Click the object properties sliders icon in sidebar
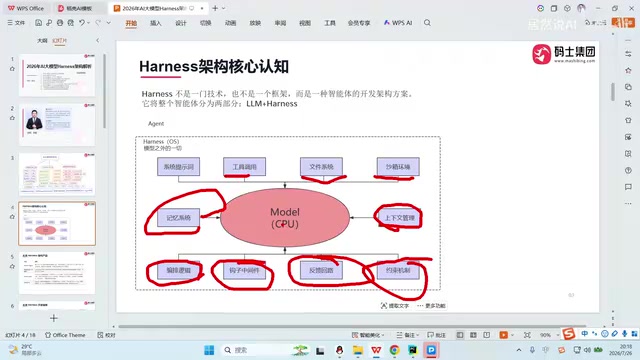The image size is (640, 360). coord(628,53)
